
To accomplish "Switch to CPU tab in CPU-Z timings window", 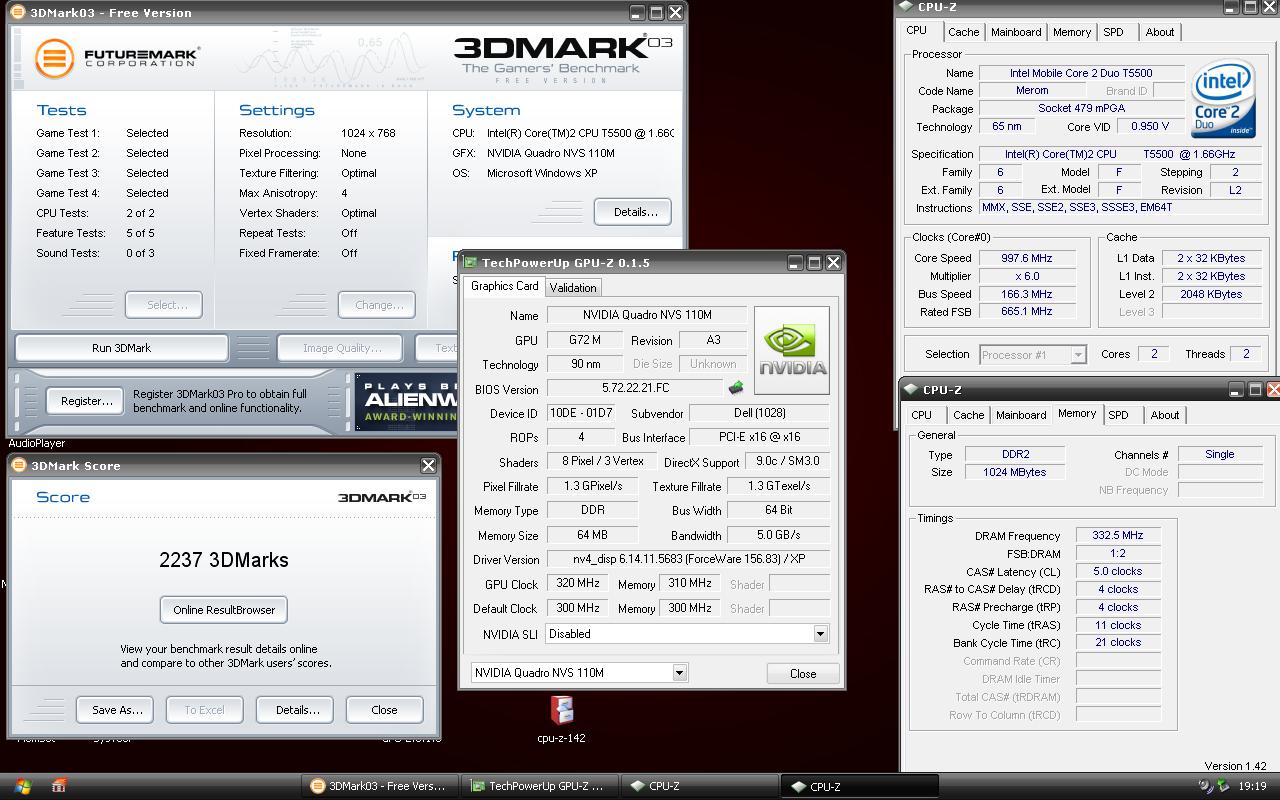I will (x=921, y=415).
